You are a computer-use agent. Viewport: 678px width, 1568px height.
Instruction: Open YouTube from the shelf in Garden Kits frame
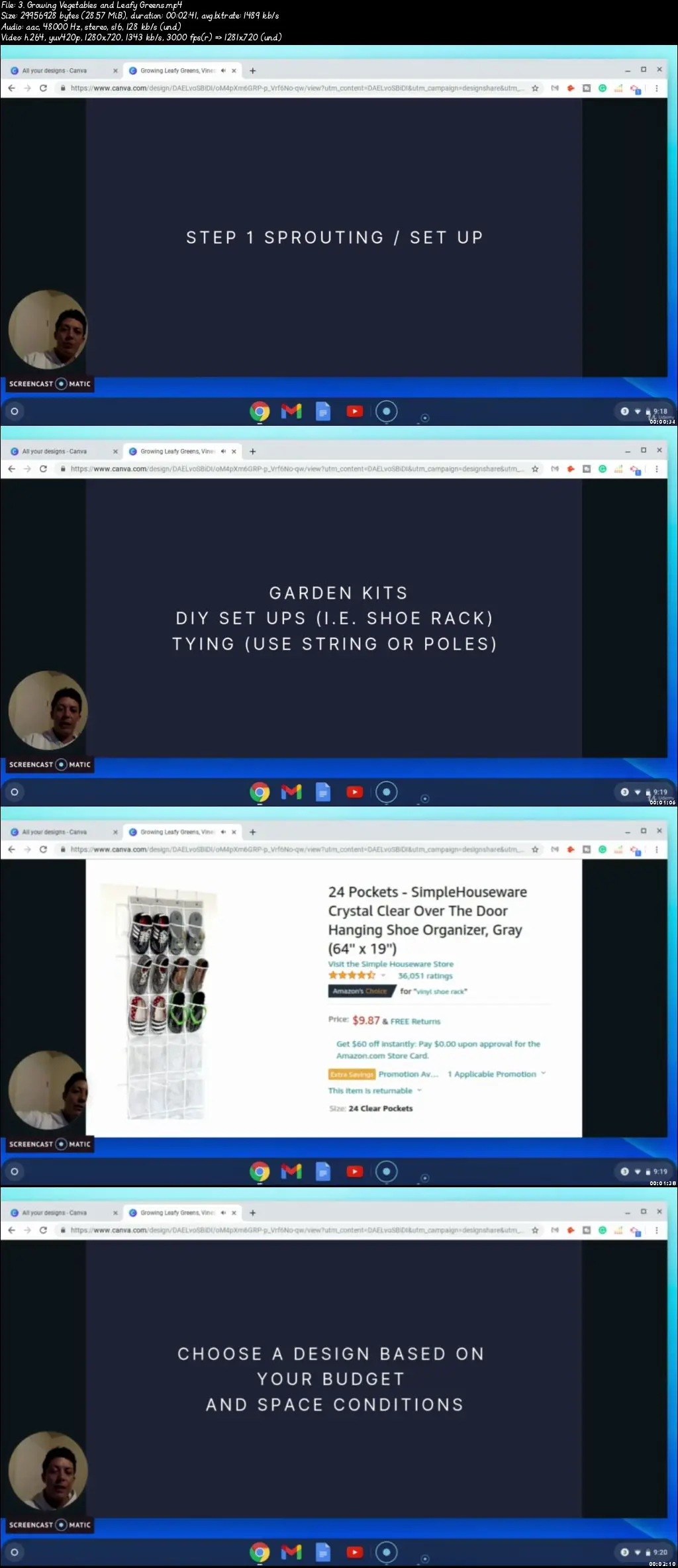355,792
